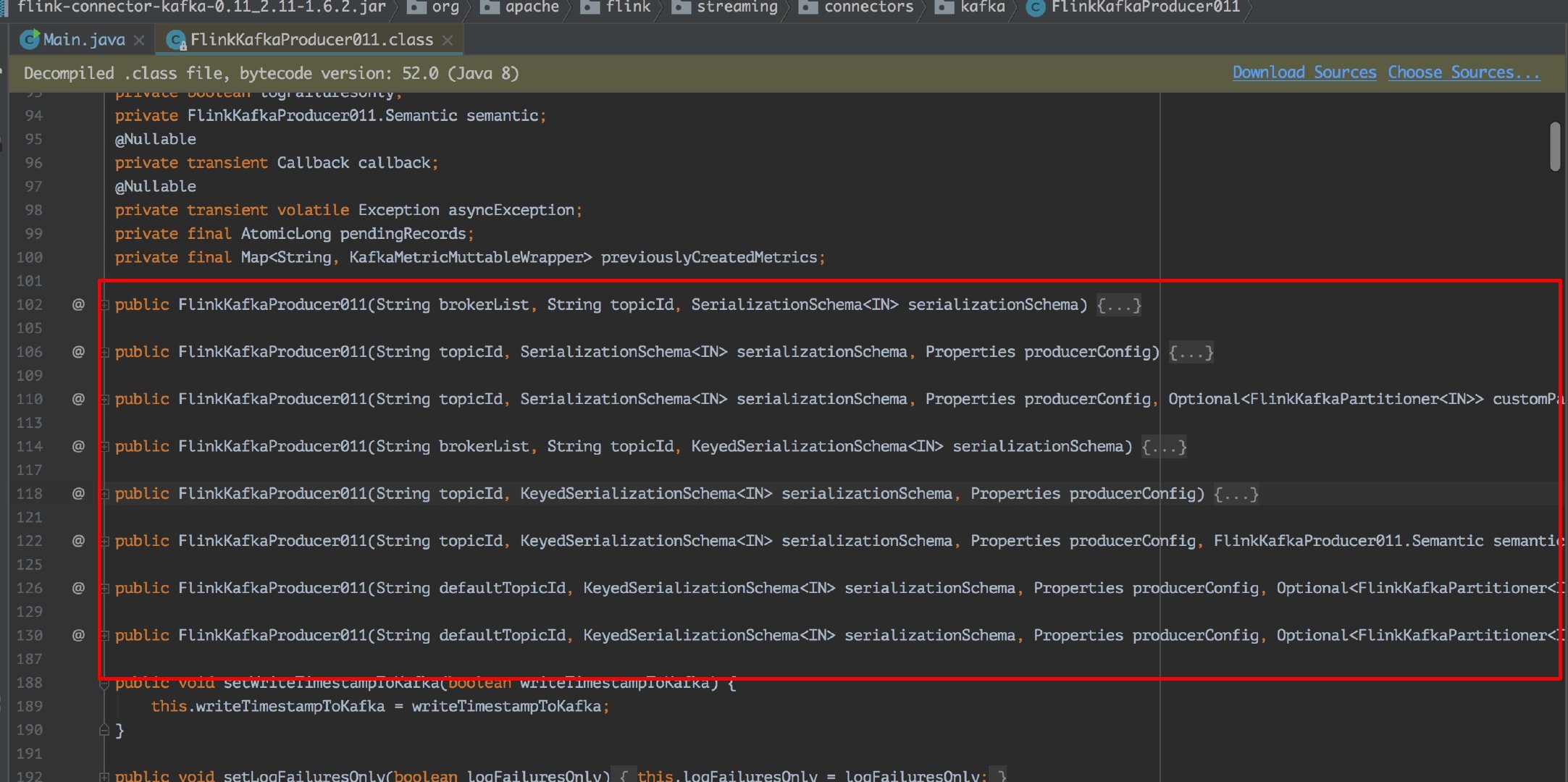Expand the folded constructor on line 114

pos(104,447)
